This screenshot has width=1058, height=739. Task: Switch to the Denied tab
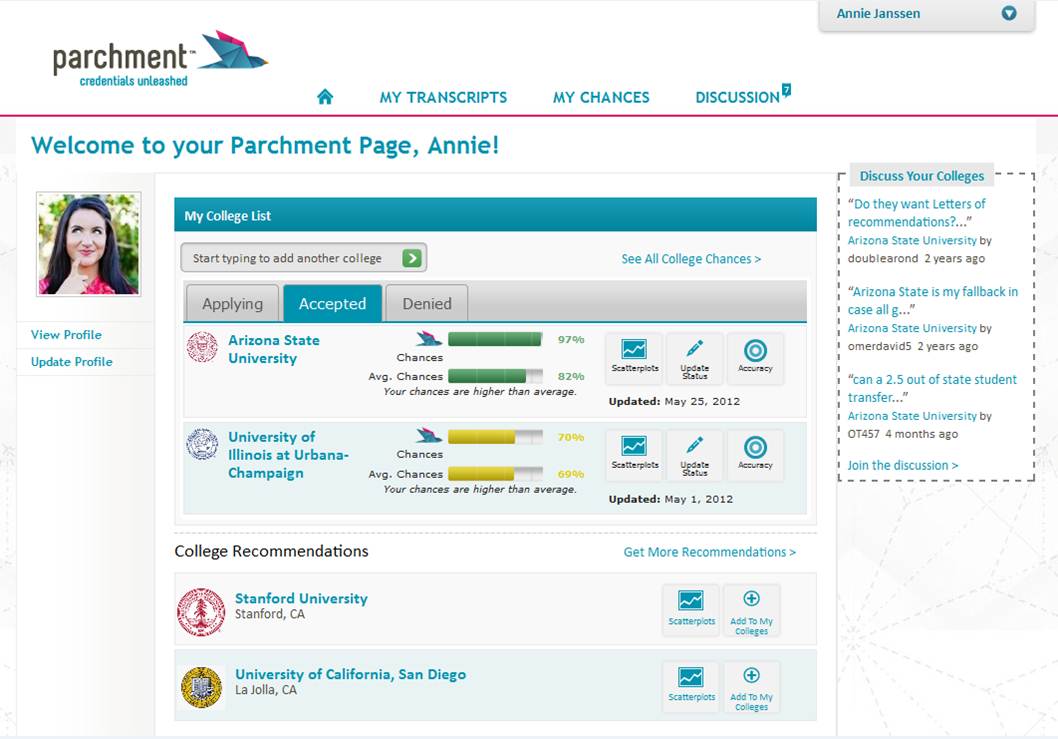pos(427,303)
